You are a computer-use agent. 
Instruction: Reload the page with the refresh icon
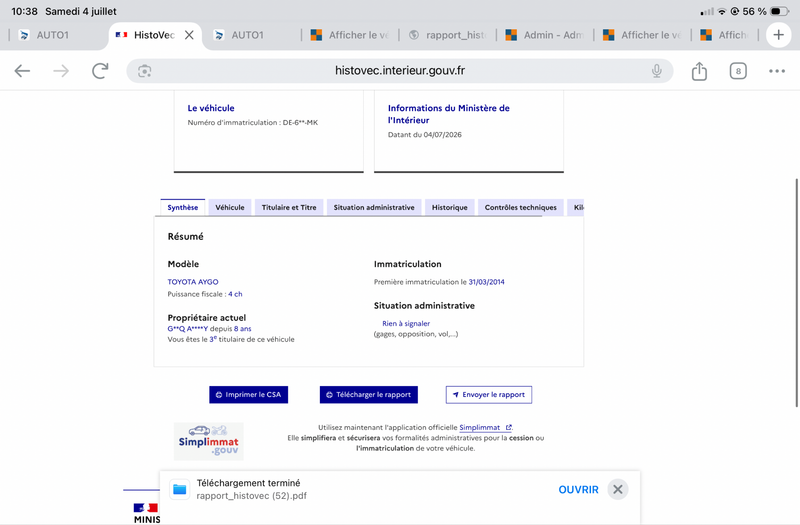click(x=100, y=71)
